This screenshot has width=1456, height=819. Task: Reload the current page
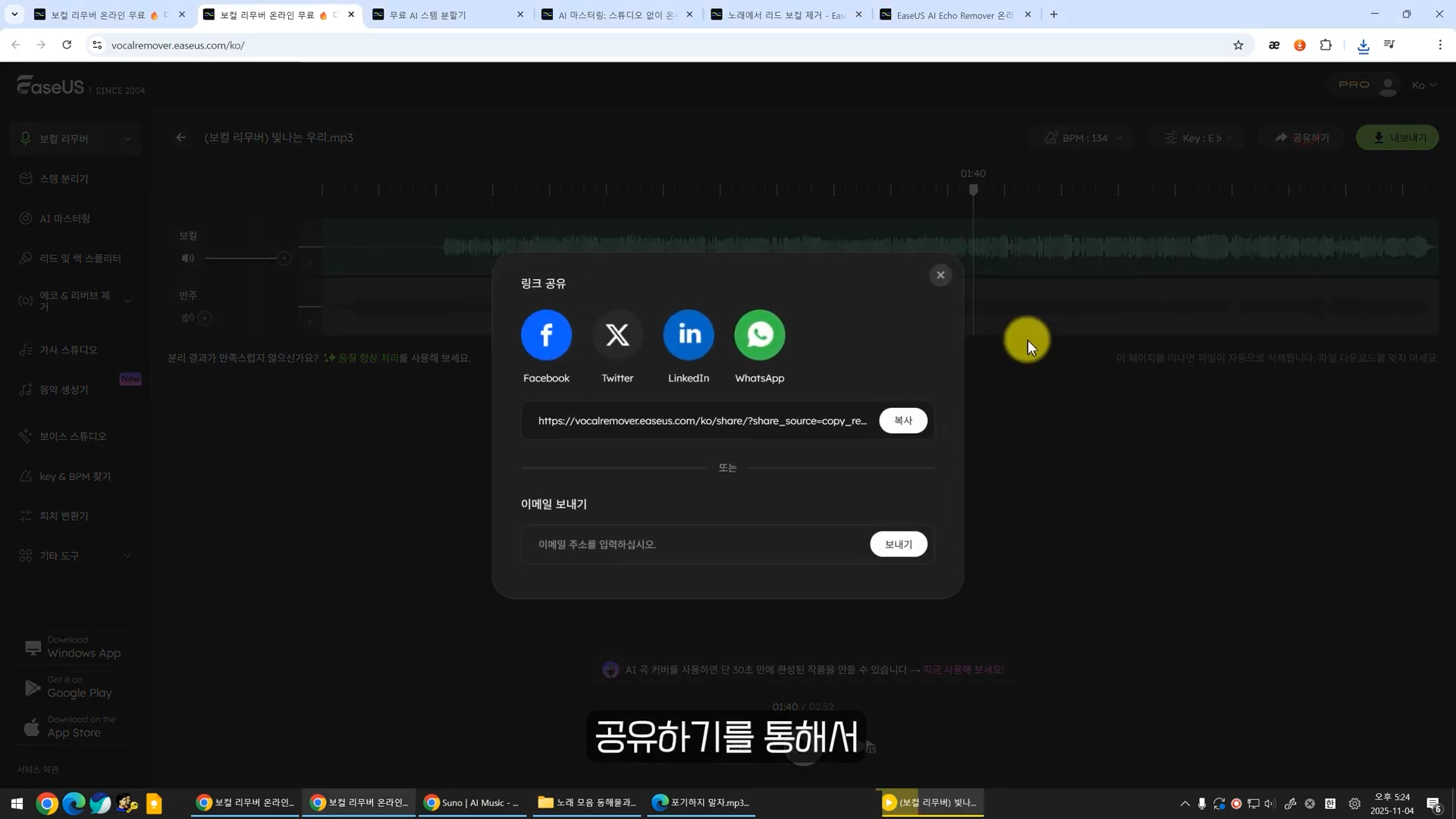click(67, 45)
